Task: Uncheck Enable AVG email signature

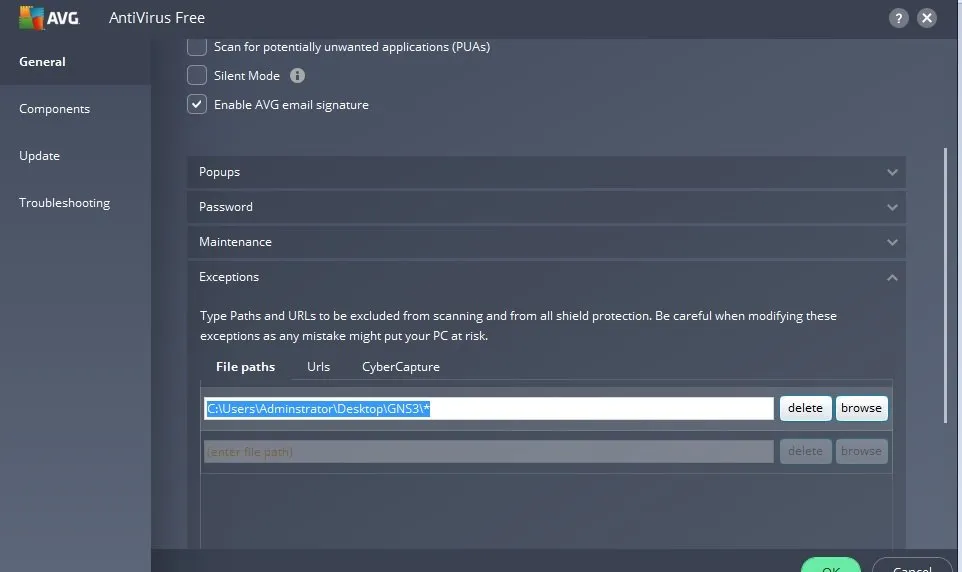Action: [x=197, y=104]
